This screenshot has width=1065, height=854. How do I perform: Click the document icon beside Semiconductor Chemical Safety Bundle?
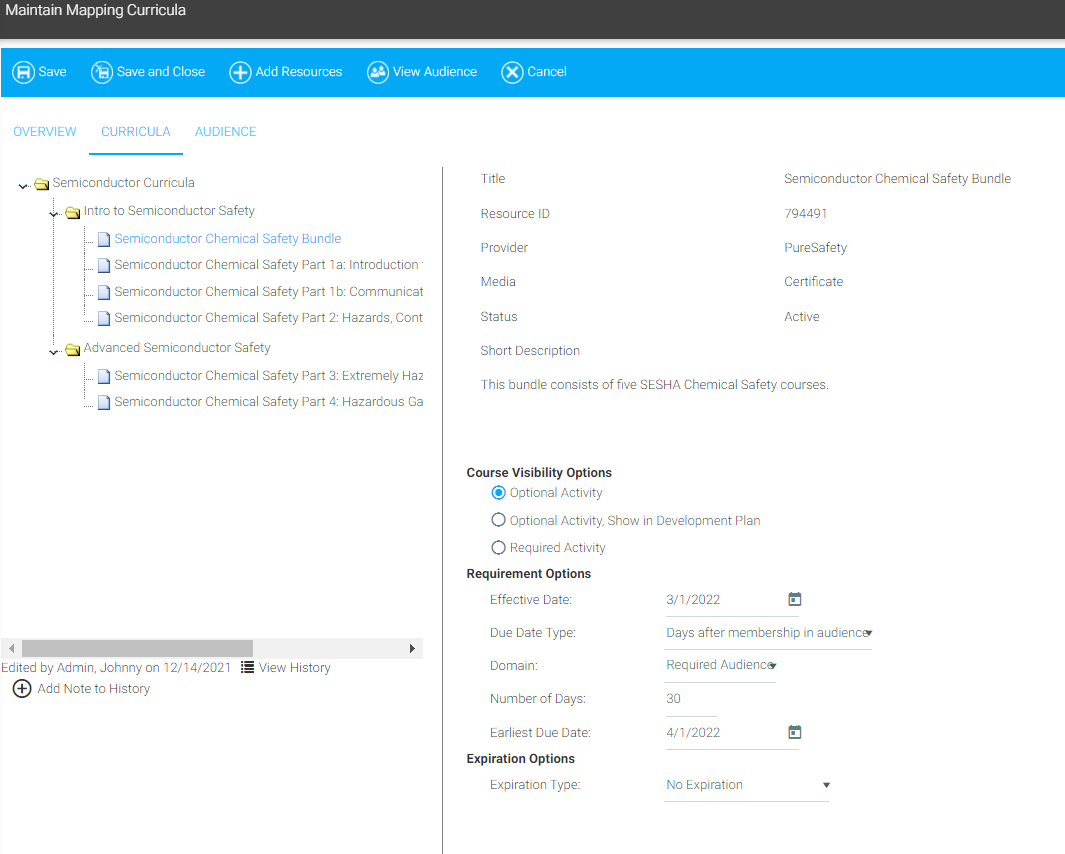point(104,239)
